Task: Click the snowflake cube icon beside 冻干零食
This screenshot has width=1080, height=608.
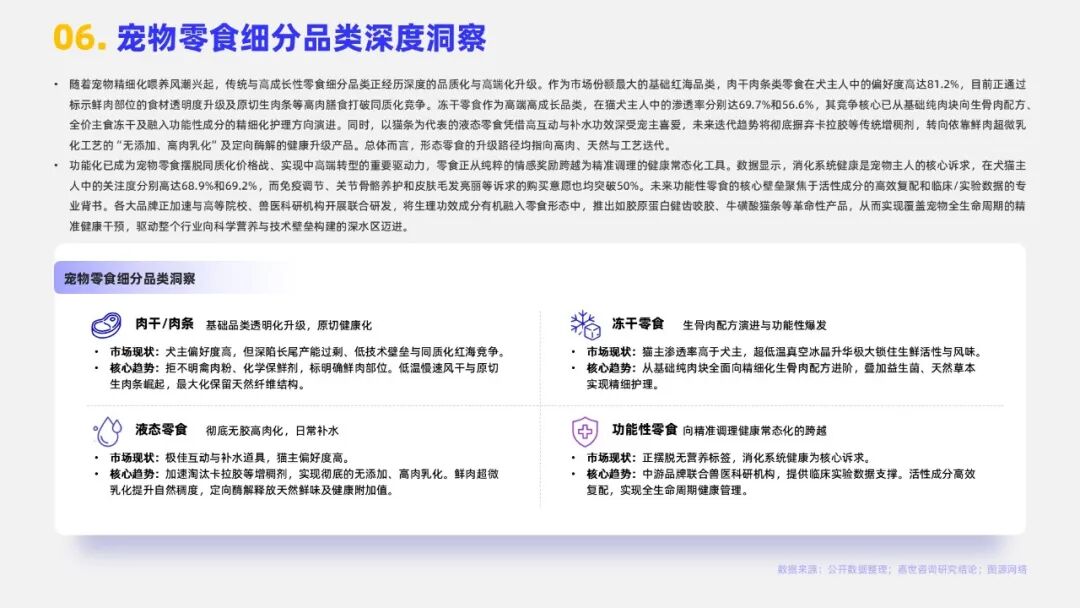Action: (x=585, y=325)
